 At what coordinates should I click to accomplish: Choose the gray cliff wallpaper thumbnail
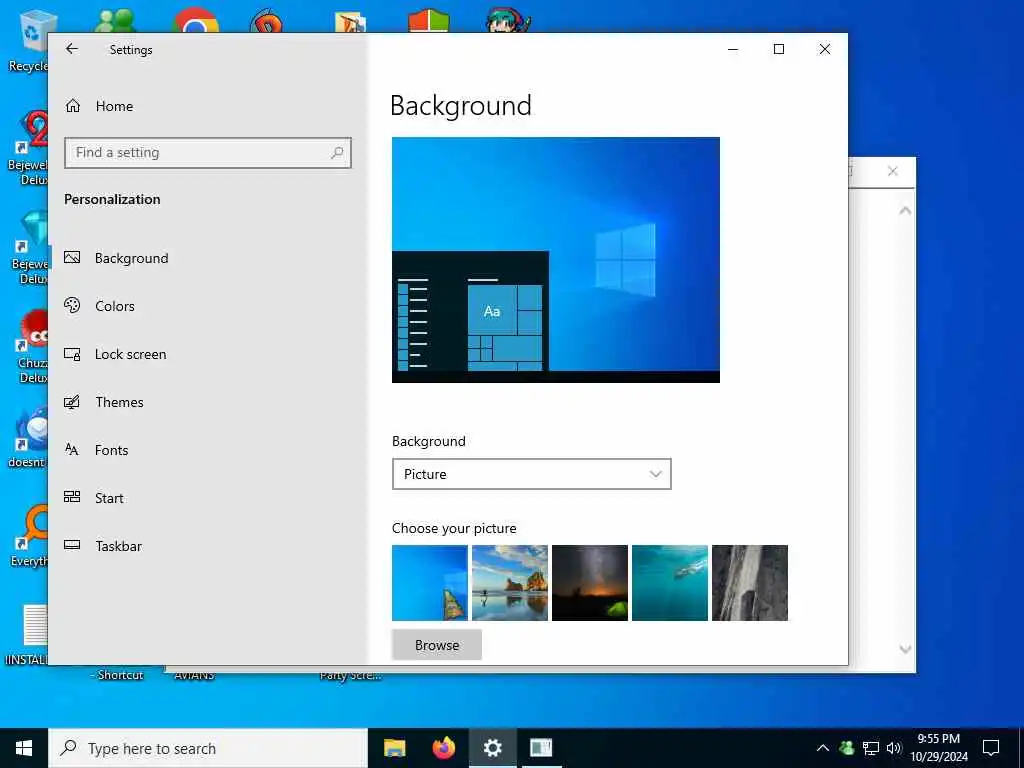click(x=750, y=583)
